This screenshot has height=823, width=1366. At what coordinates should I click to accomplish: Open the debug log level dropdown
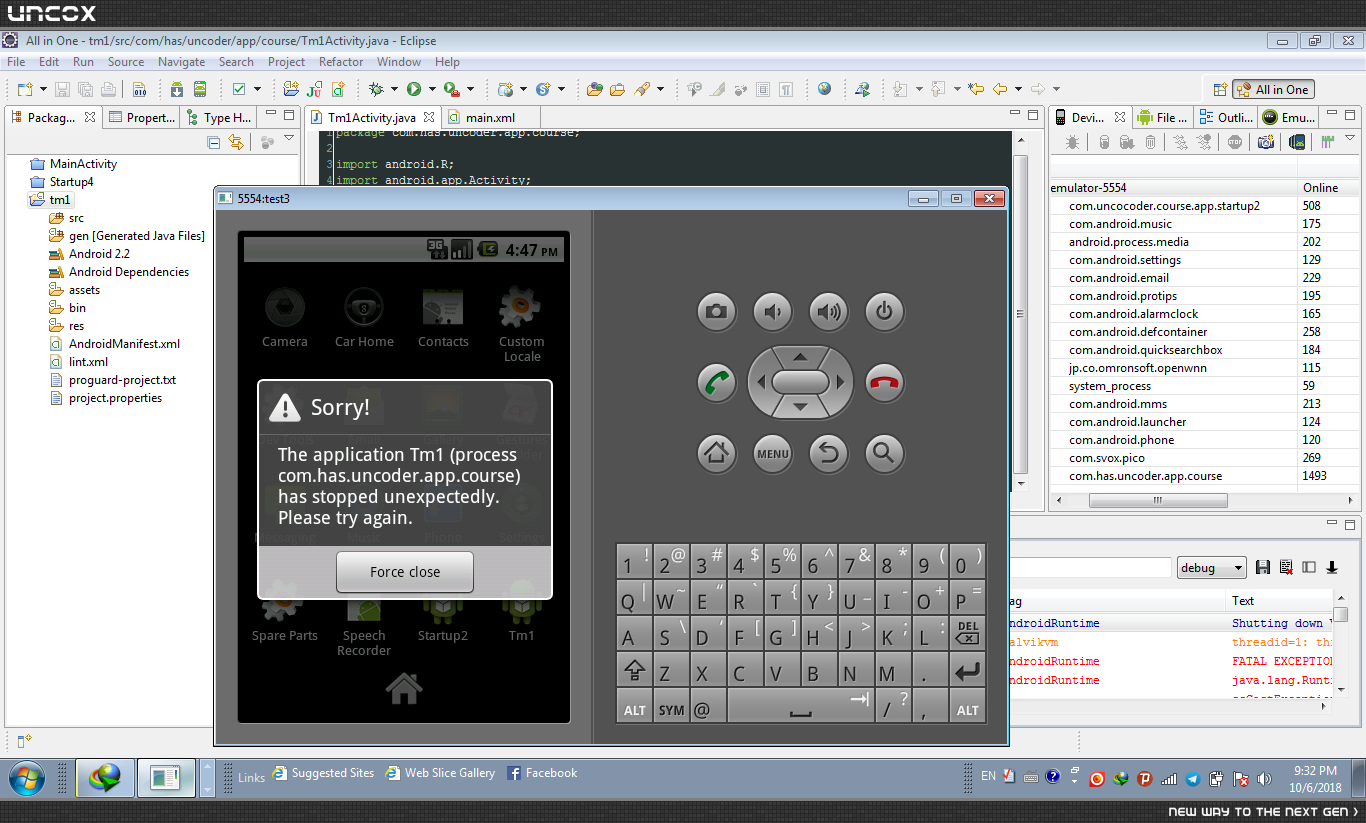pos(1212,567)
